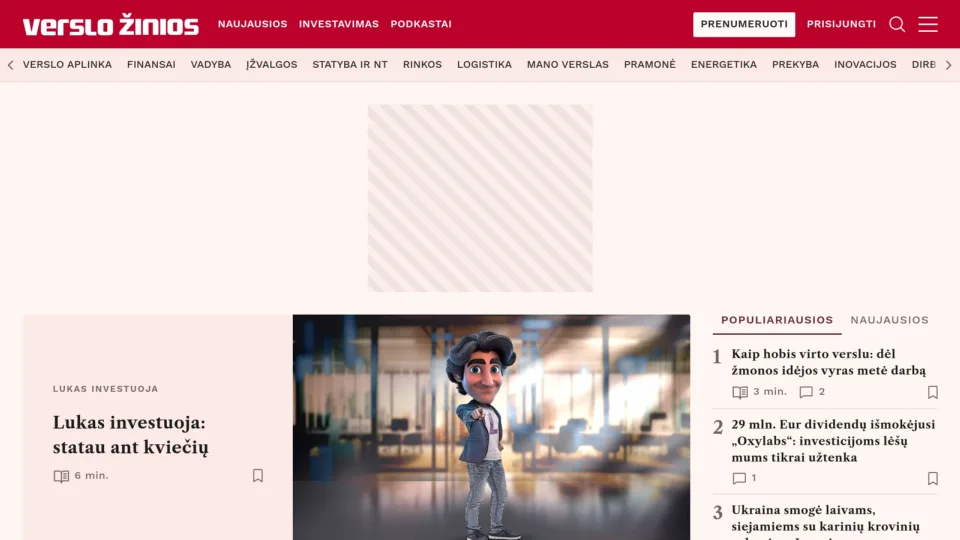The image size is (960, 540).
Task: Open comments icon on hobis article
Action: point(806,392)
